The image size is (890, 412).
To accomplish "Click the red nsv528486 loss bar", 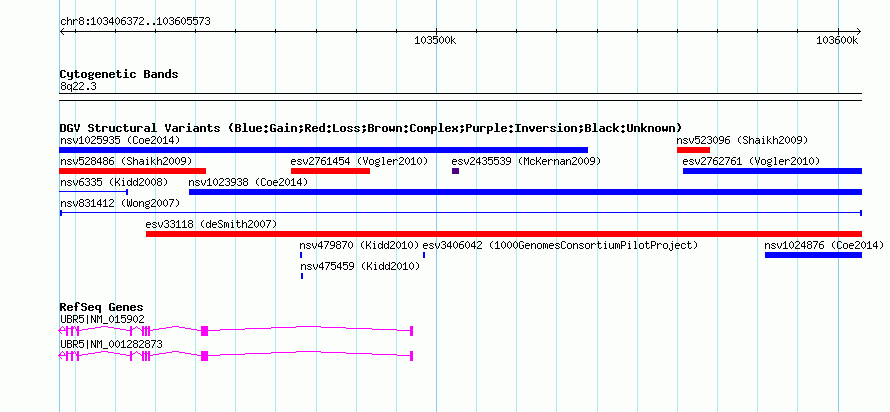I will click(133, 171).
